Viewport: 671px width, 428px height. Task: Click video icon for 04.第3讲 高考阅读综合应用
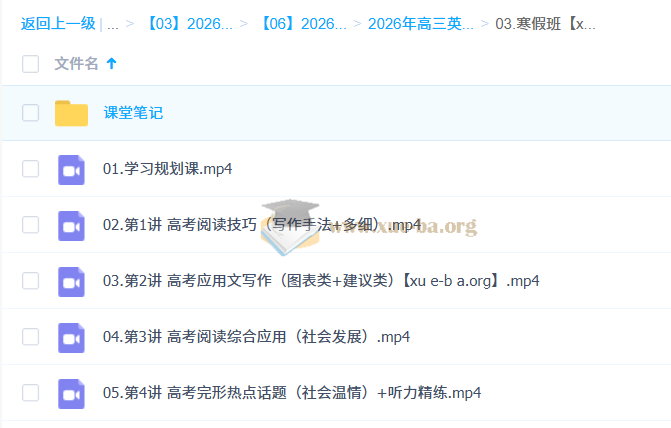(71, 337)
